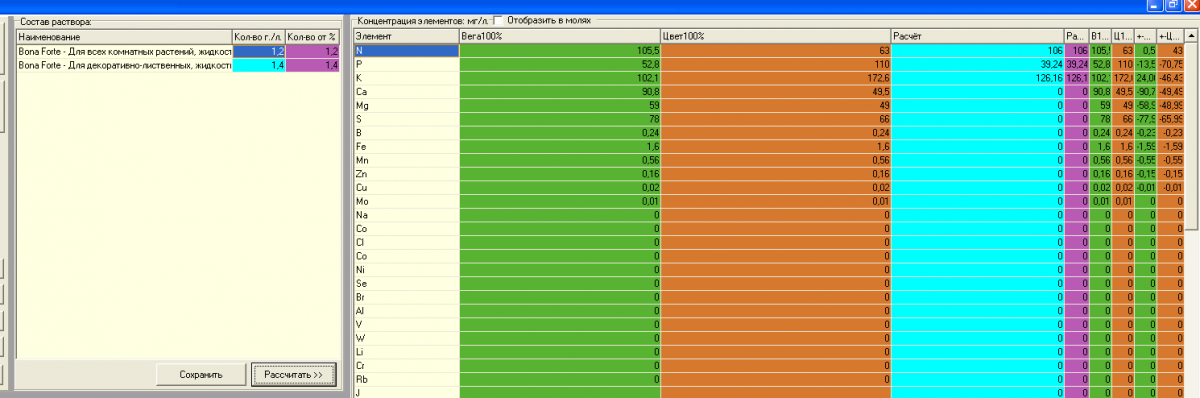The width and height of the screenshot is (1200, 398).
Task: Click the "Рассчитать >>" button
Action: [x=293, y=374]
